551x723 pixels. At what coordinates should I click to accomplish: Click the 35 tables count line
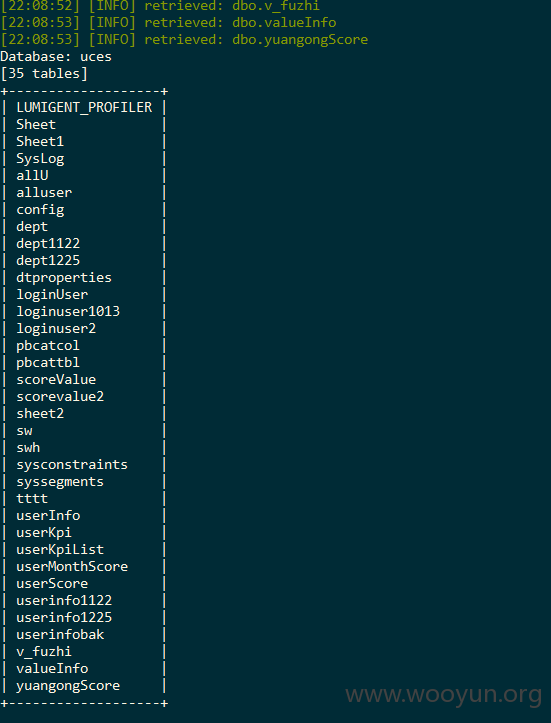coord(44,74)
